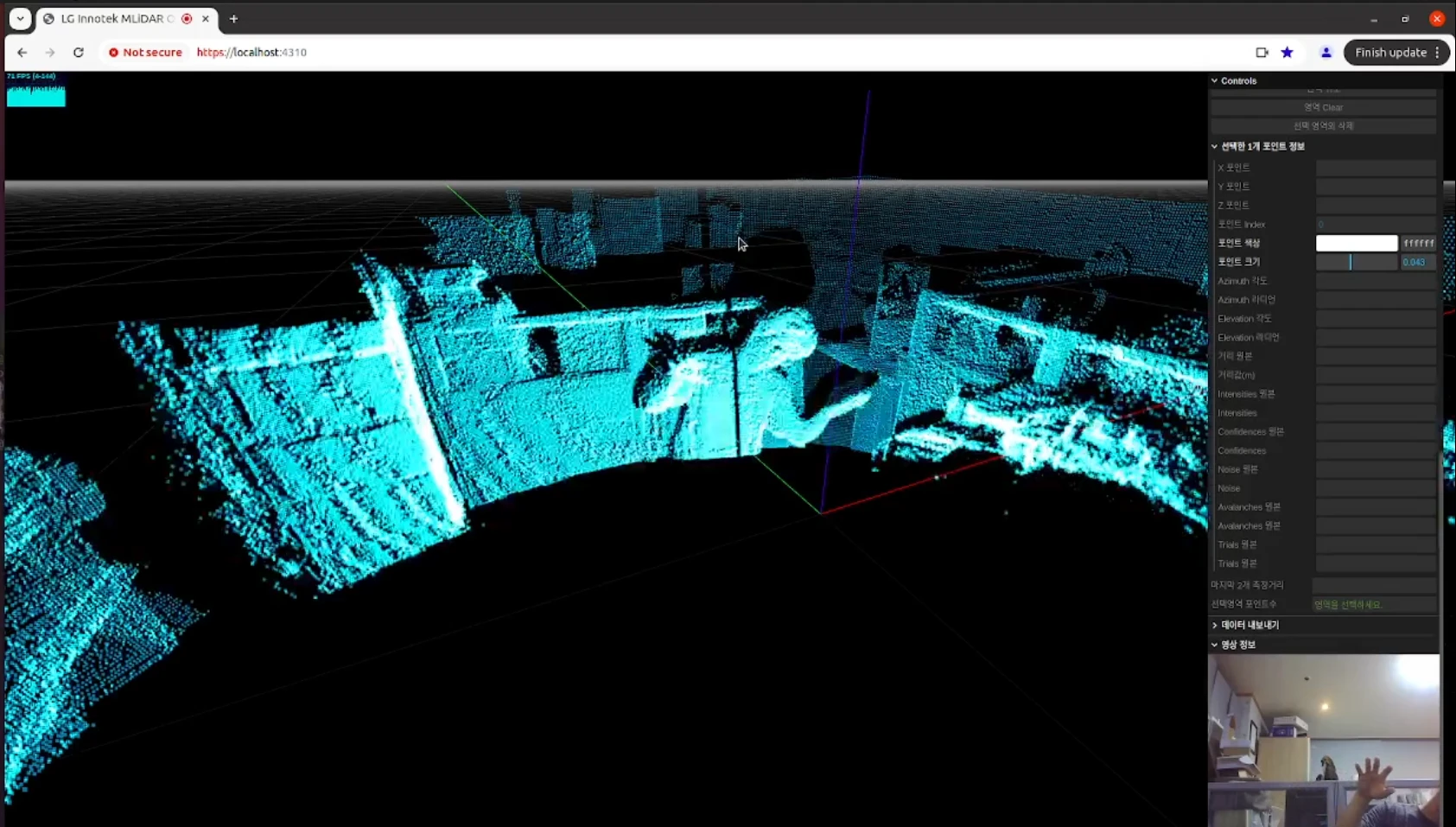Image resolution: width=1456 pixels, height=827 pixels.
Task: Click the 선택 영역외 삭제 button
Action: (x=1323, y=126)
